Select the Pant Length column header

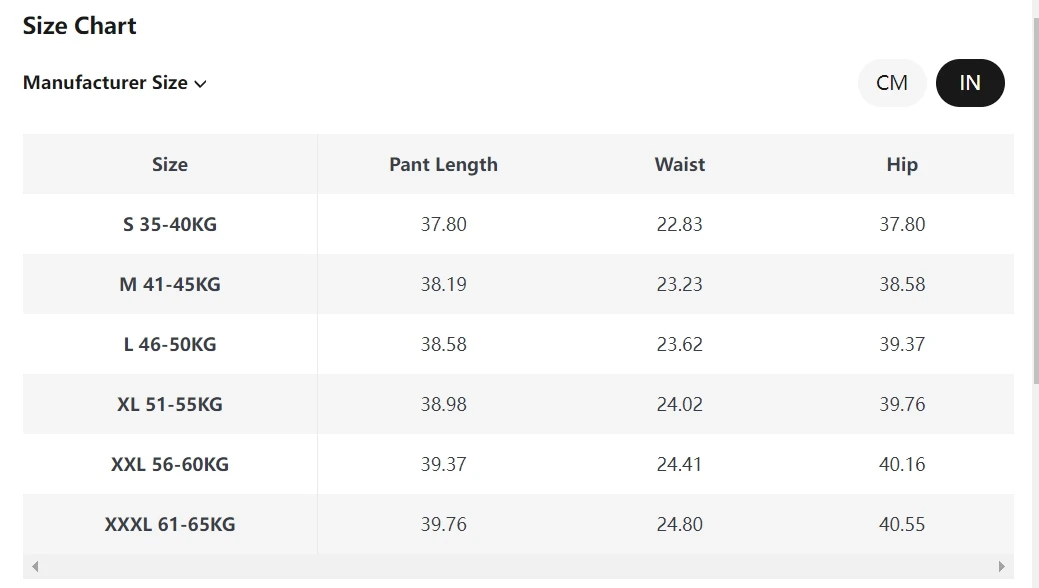coord(443,164)
